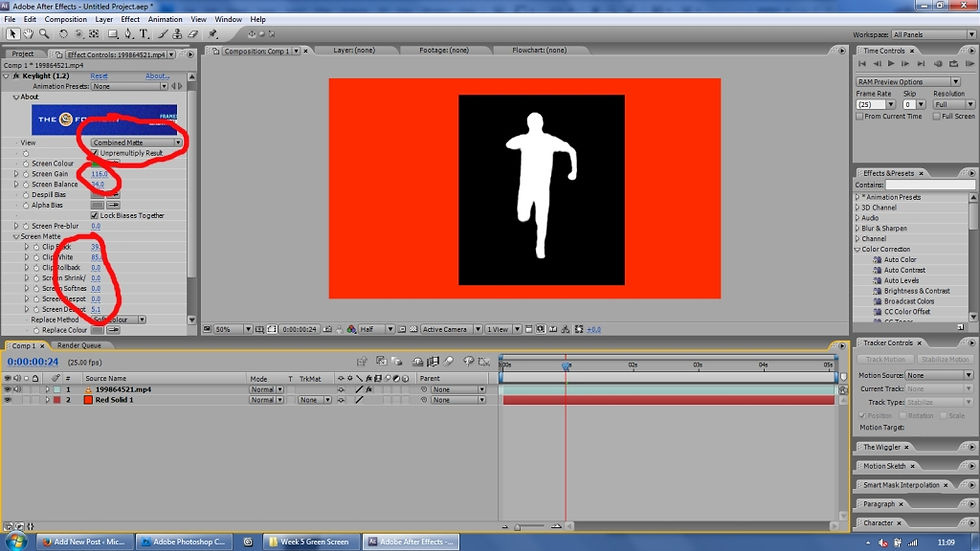Select the Eraser tool
980x551 pixels.
coord(193,34)
